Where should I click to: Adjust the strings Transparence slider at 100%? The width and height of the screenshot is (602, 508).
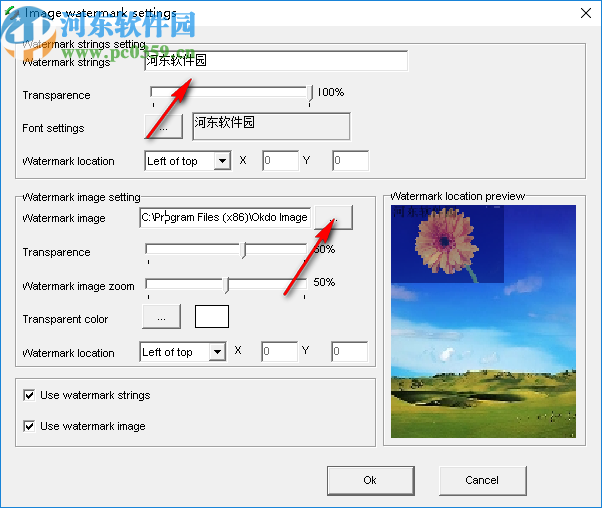[x=309, y=94]
